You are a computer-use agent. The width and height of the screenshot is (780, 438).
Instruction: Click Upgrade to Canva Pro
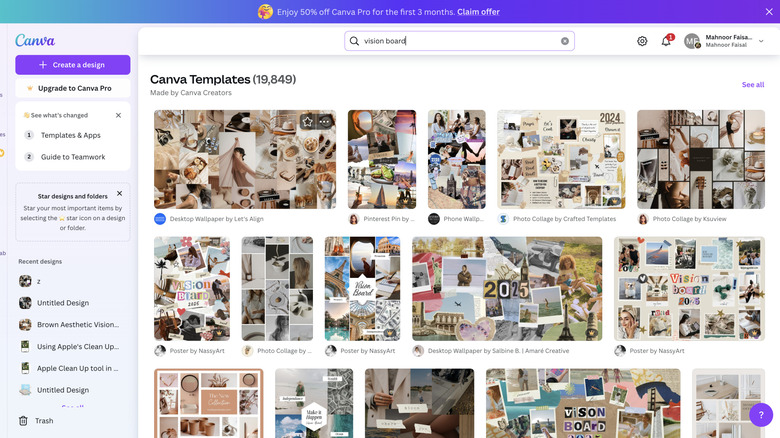(x=73, y=88)
